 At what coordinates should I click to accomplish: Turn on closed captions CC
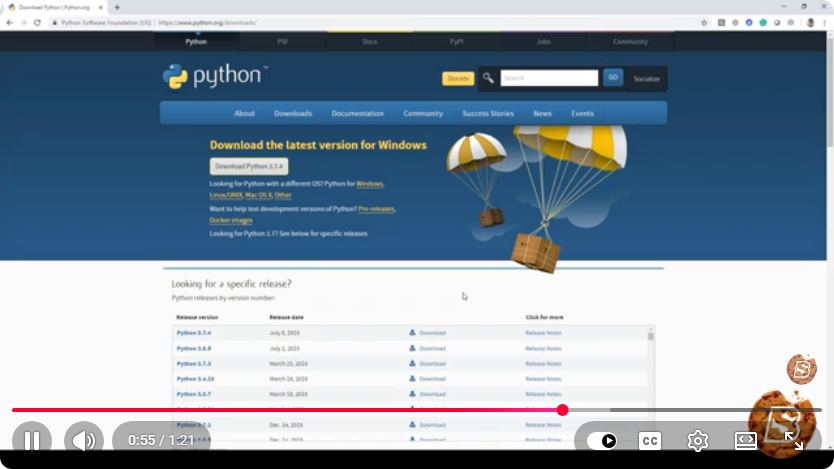pos(649,441)
